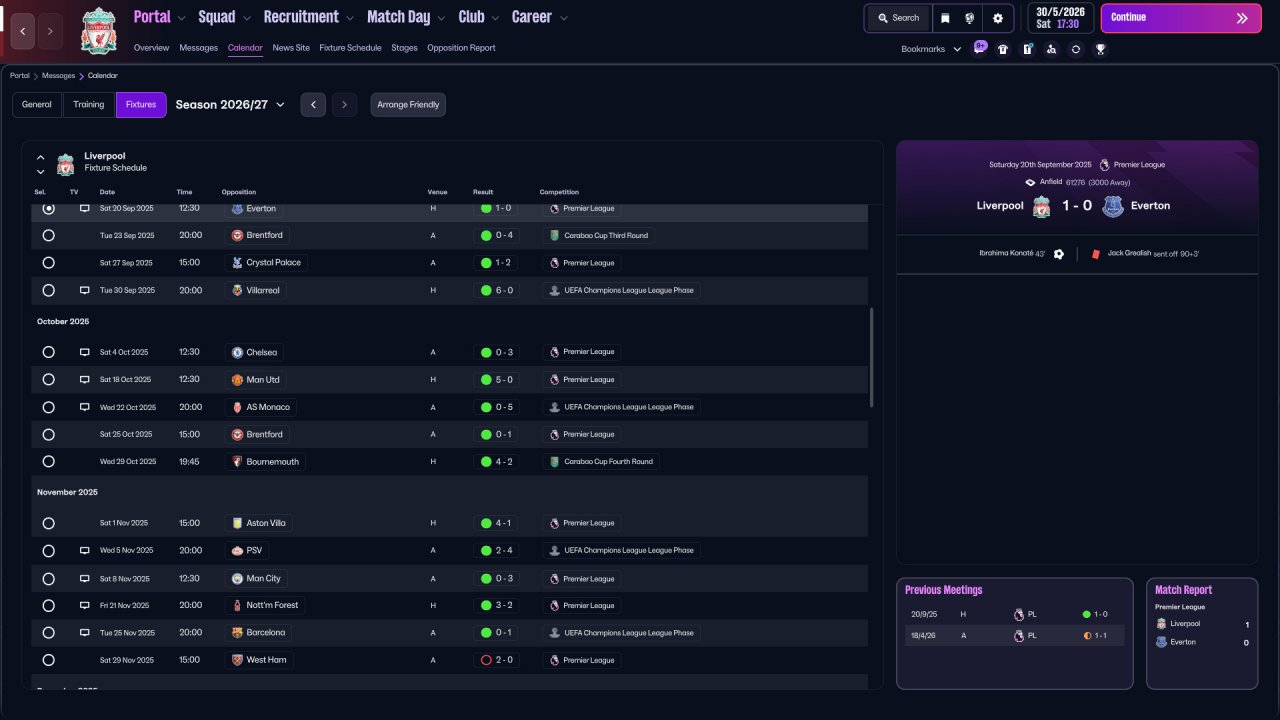
Task: Click the 6 - 0 result for Villarreal
Action: pos(496,291)
